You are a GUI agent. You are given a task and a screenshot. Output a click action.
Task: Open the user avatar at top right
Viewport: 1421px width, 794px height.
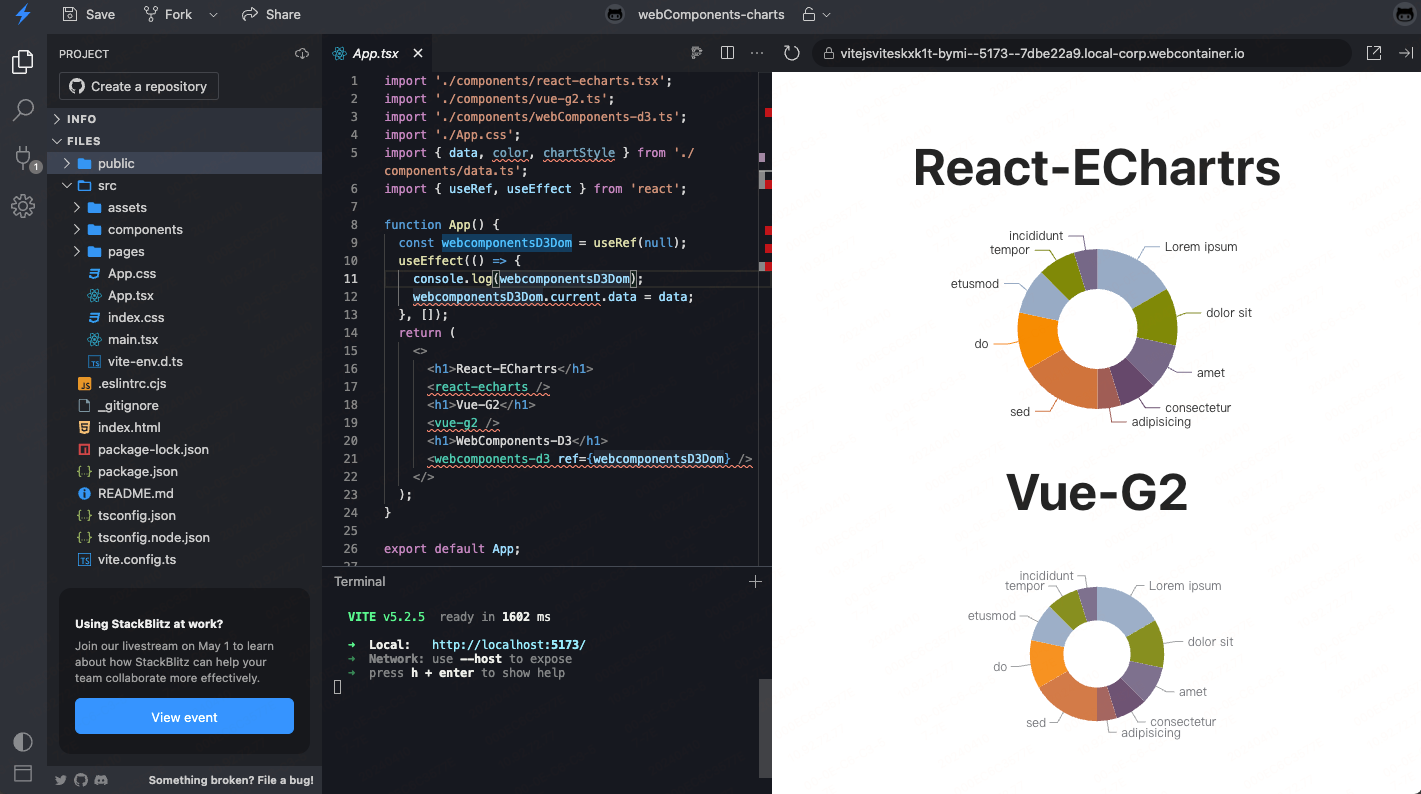pos(1405,14)
